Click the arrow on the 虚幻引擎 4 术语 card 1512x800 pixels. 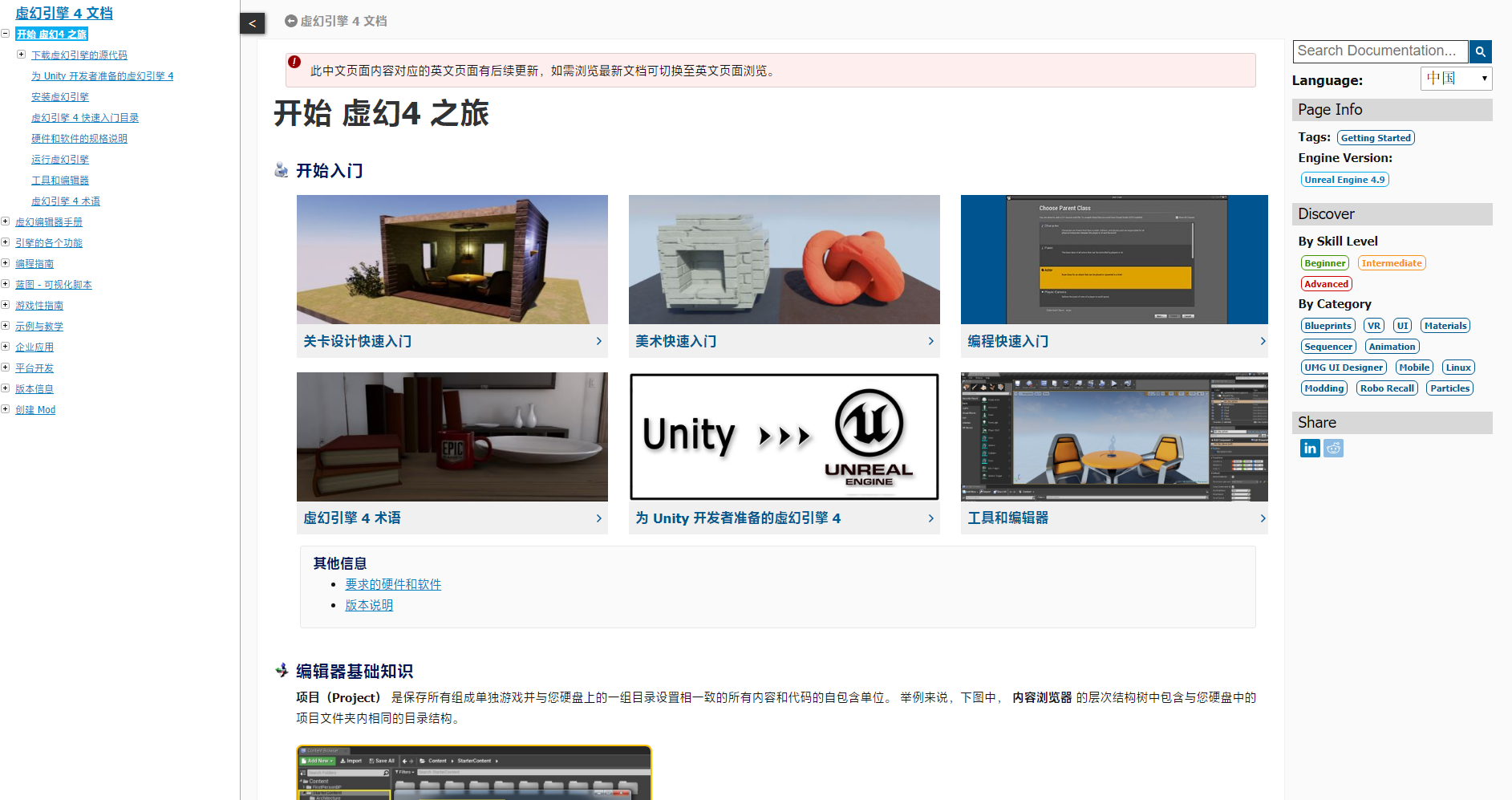[x=599, y=518]
